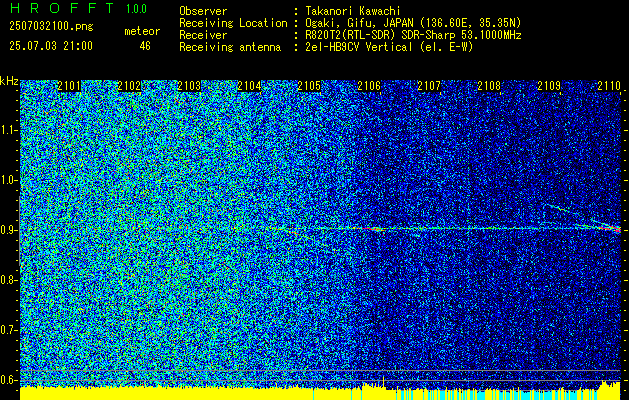Click the 1.1 frequency axis label
Image resolution: width=629 pixels, height=400 pixels.
tap(8, 130)
